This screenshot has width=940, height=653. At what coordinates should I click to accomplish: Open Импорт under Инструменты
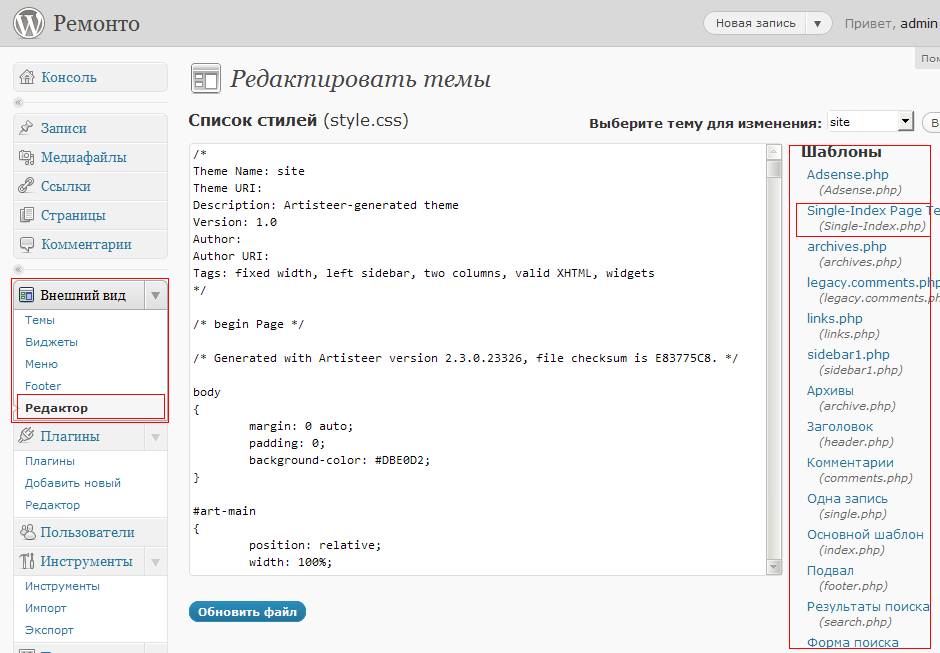pos(46,608)
